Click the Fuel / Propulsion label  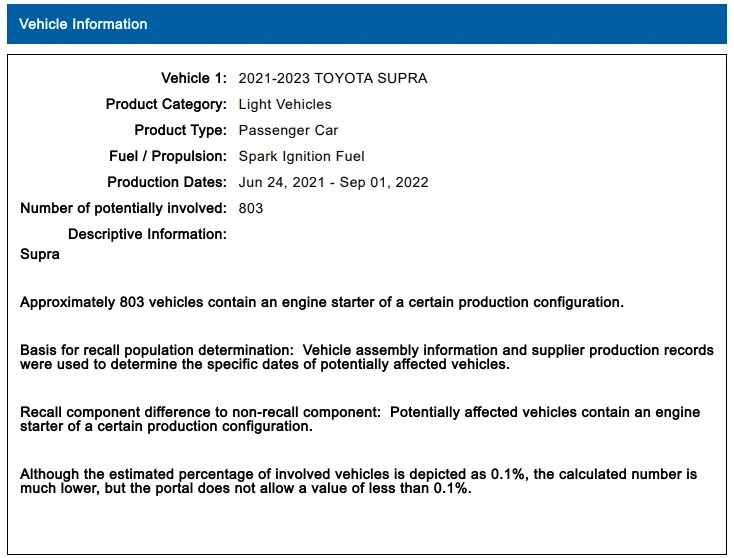[168, 156]
